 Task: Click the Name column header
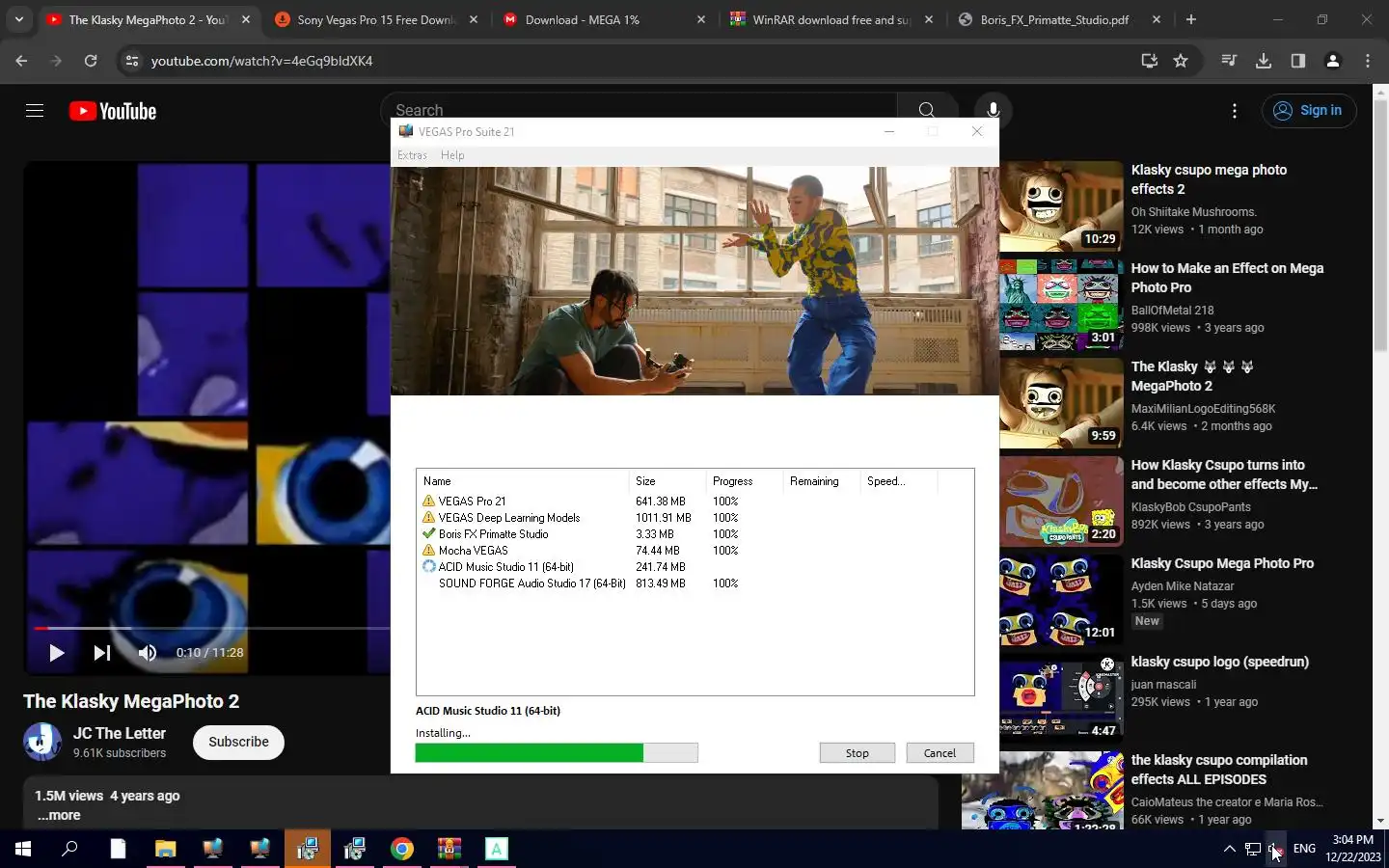[523, 481]
